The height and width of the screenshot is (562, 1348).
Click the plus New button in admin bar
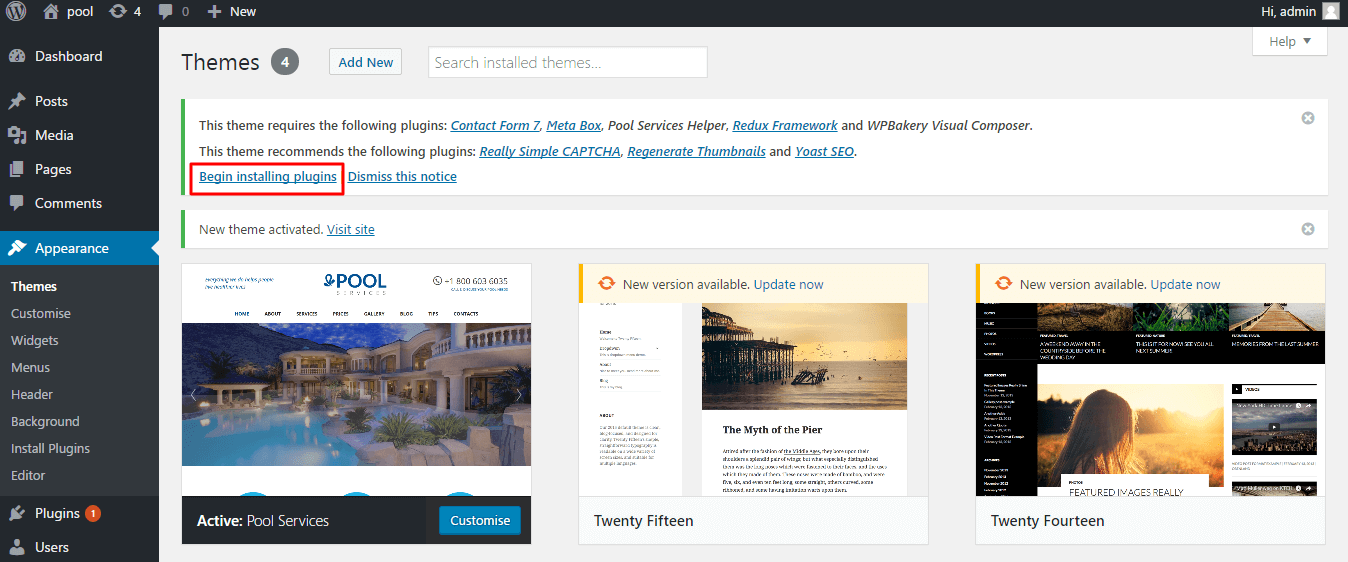(231, 11)
